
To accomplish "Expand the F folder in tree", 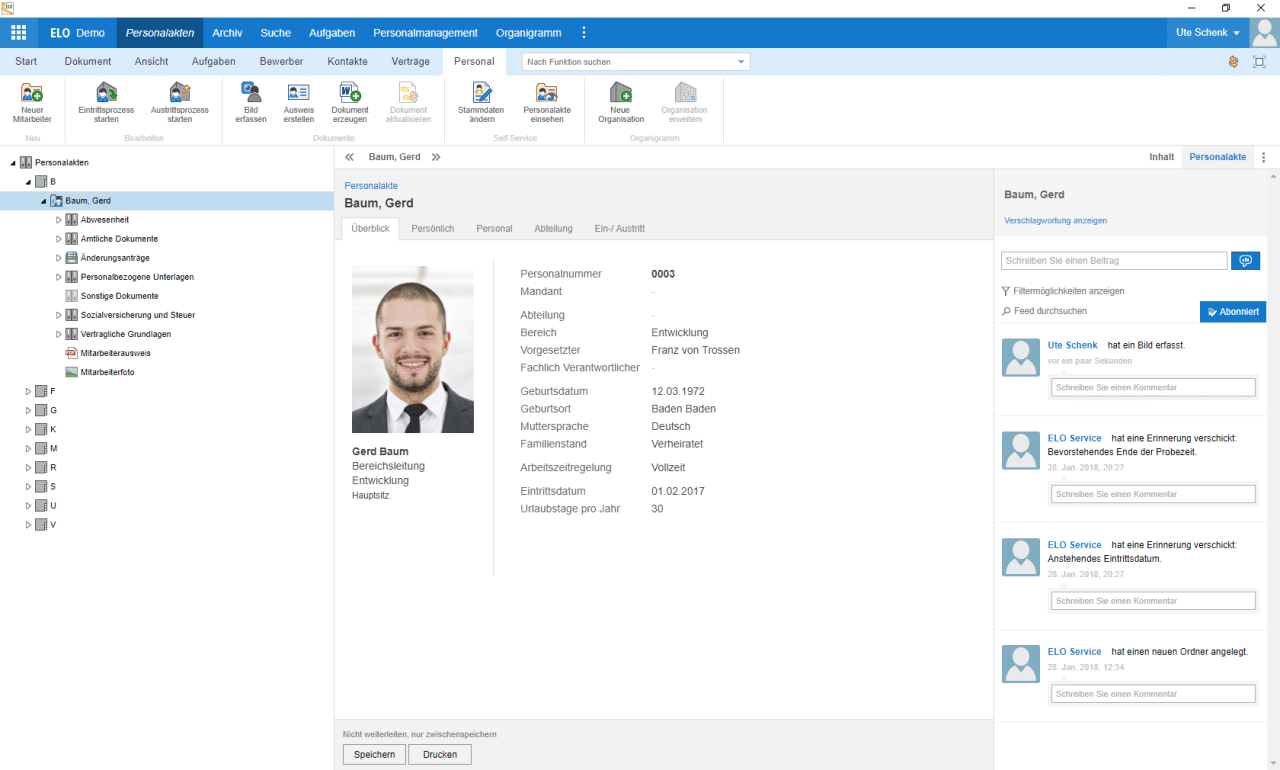I will pyautogui.click(x=28, y=391).
